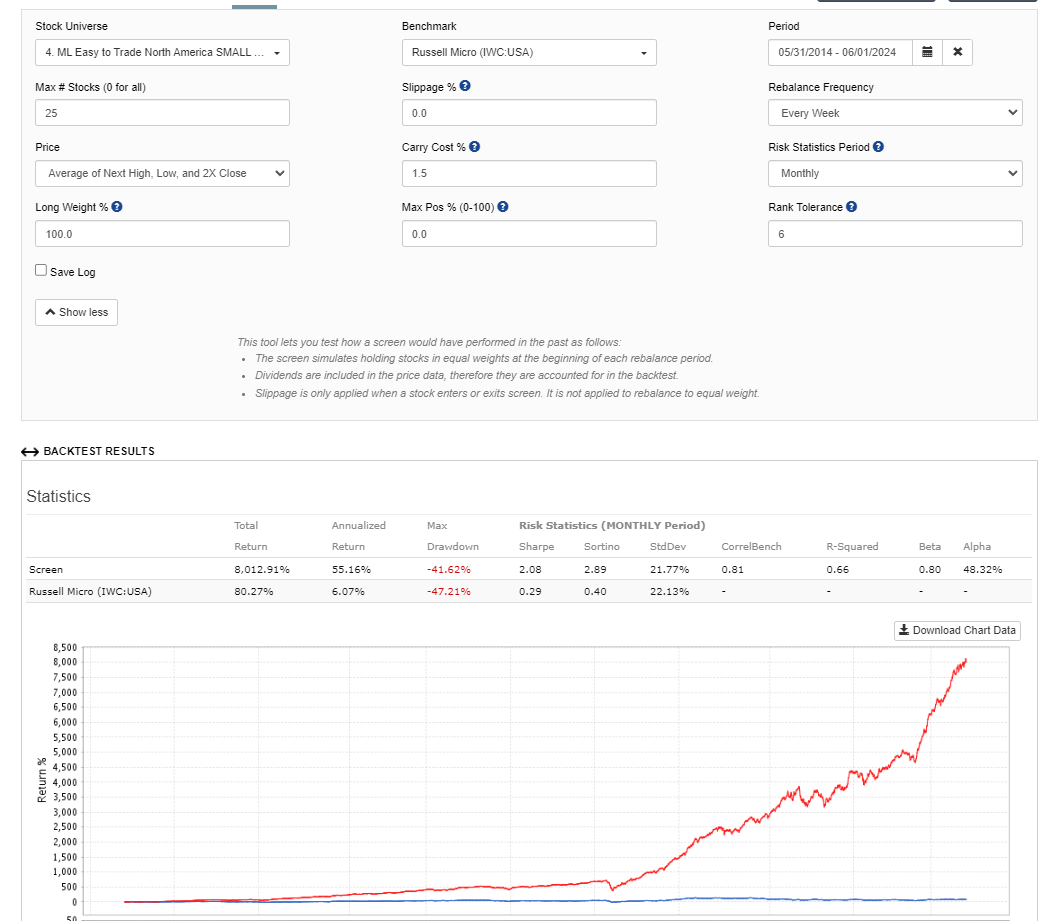Open the Period calendar picker icon
1046x921 pixels.
(x=927, y=52)
